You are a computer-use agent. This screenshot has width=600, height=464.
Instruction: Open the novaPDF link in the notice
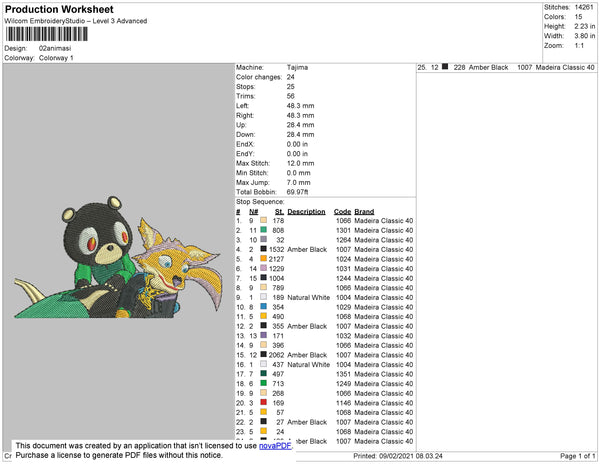point(275,446)
